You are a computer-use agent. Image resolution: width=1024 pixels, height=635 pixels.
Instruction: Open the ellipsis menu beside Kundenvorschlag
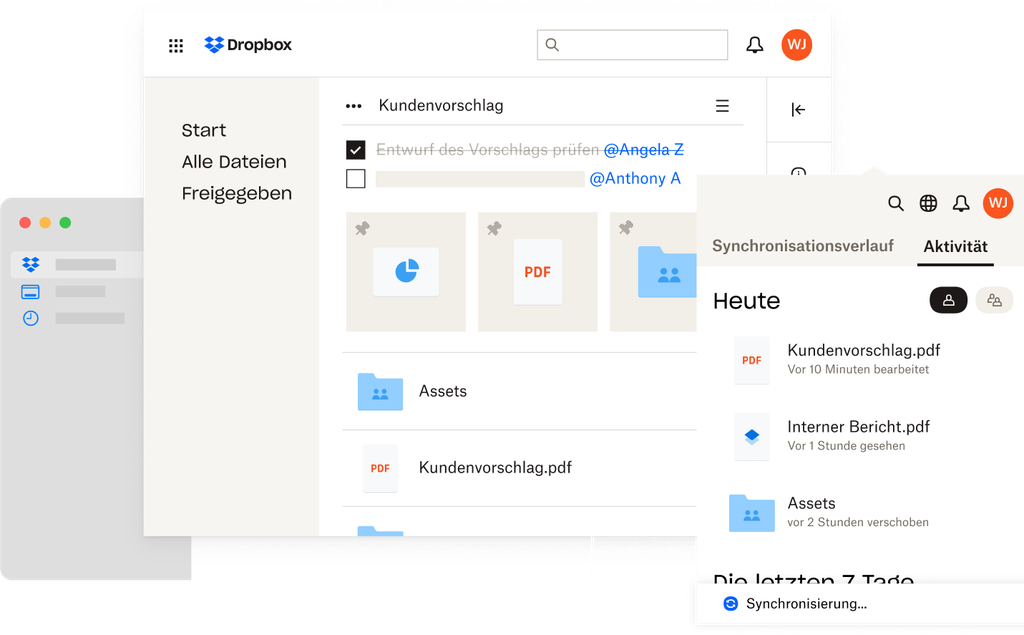[352, 105]
